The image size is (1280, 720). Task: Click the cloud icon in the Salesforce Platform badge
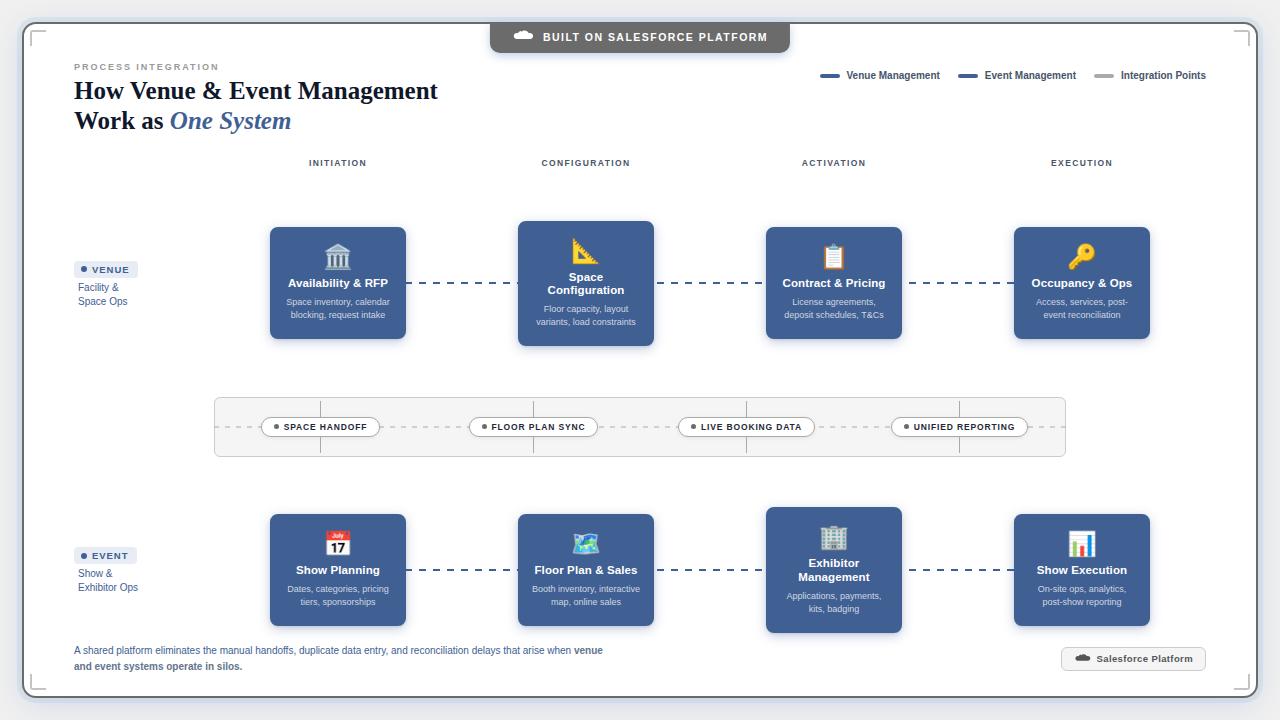(x=1082, y=658)
